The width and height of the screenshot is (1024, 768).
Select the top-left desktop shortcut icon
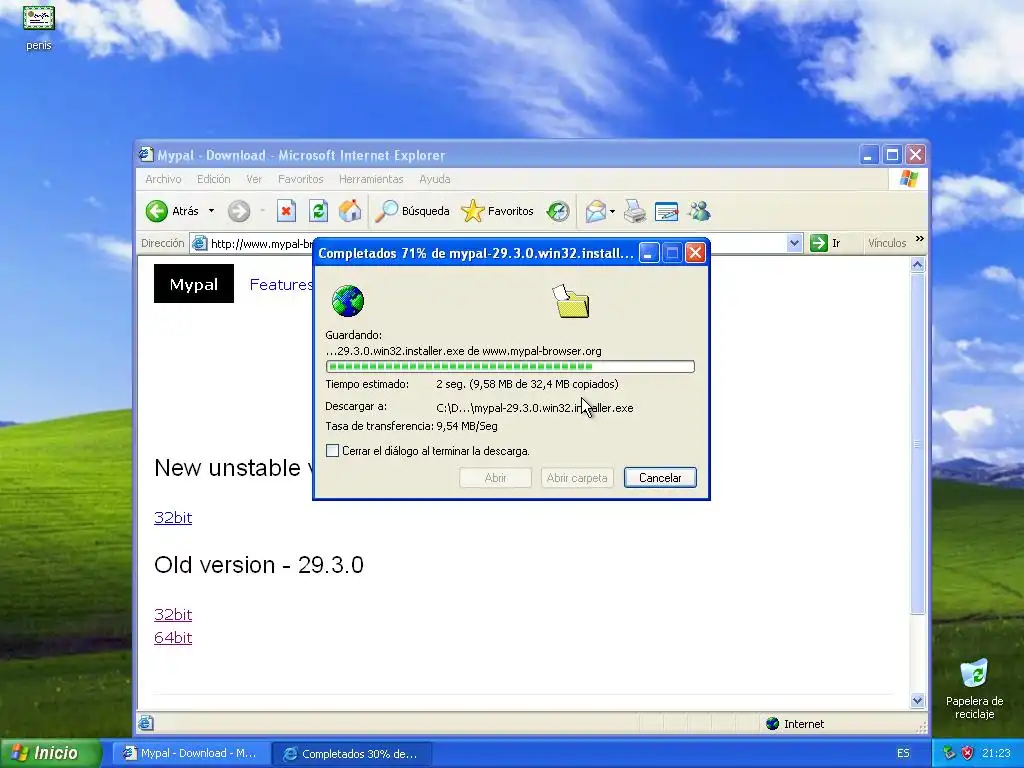tap(39, 27)
